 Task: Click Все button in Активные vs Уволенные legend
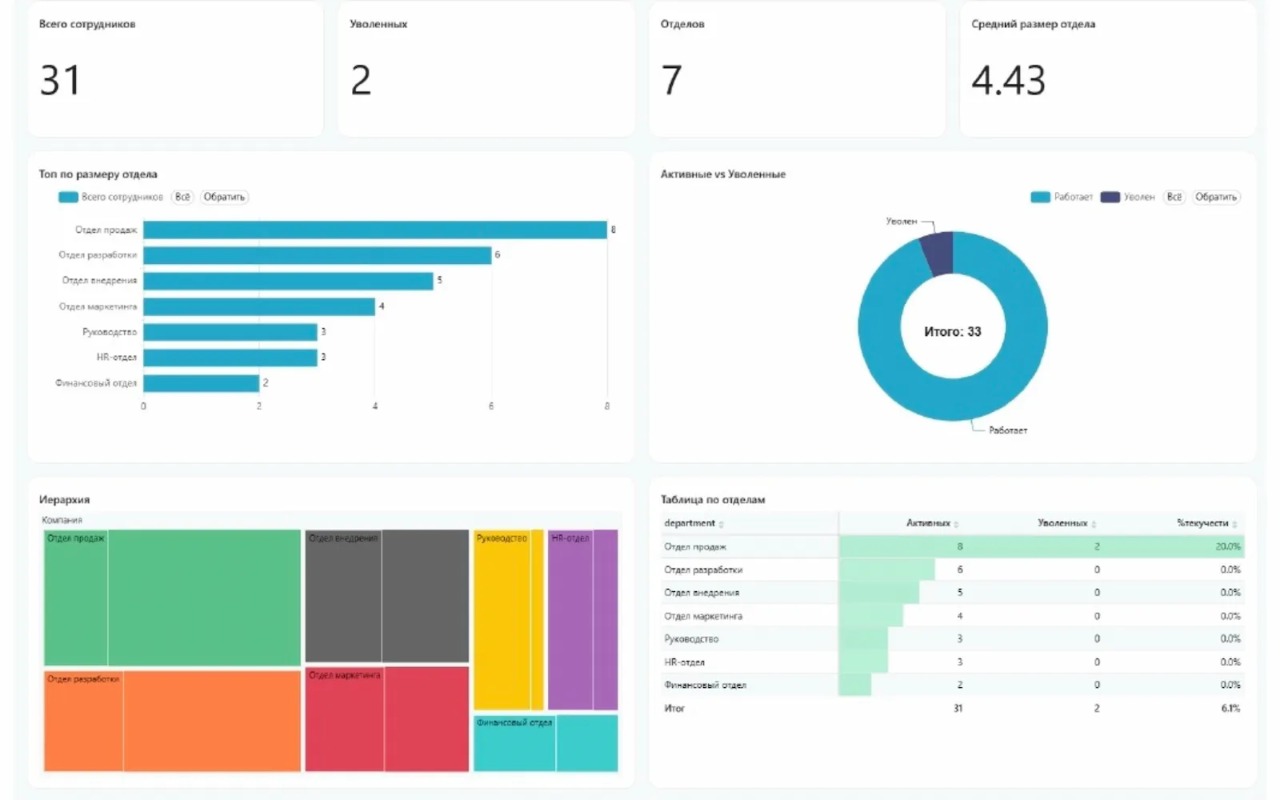[1175, 197]
